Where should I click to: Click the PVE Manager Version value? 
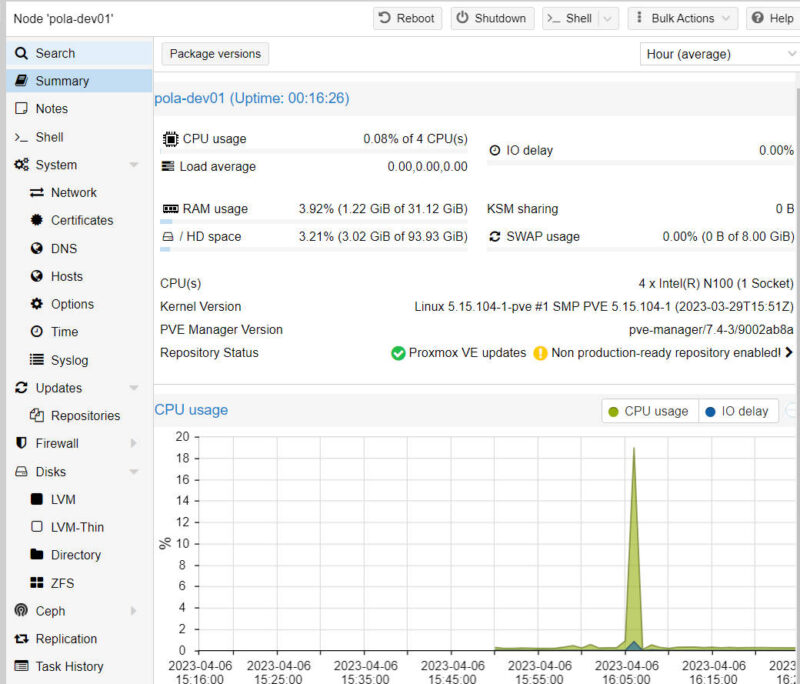711,330
